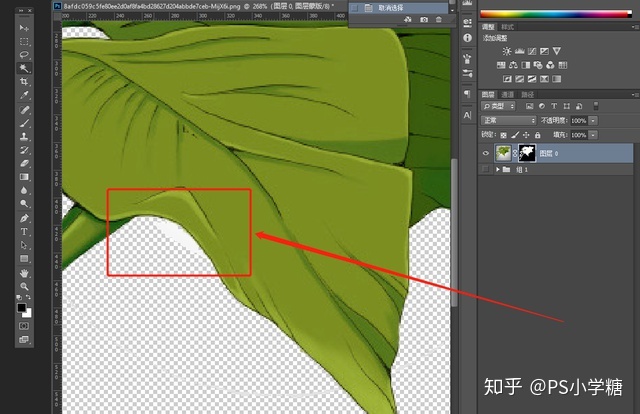Add a Curves adjustment layer
This screenshot has width=640, height=414.
[x=532, y=51]
